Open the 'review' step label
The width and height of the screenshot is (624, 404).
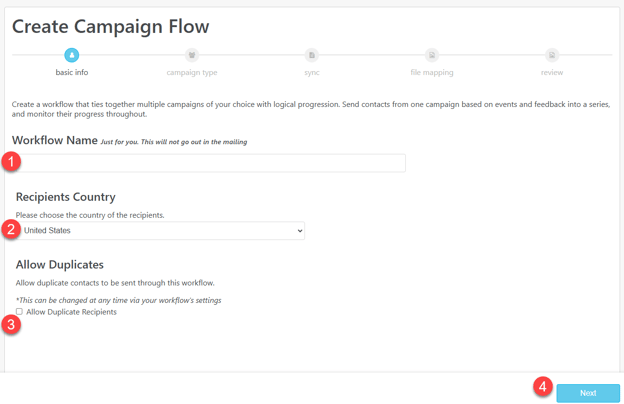tap(552, 72)
